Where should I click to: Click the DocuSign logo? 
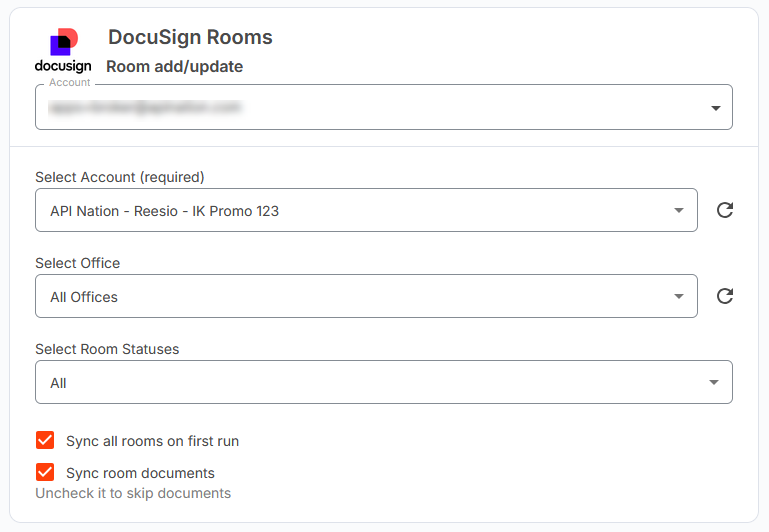pos(62,52)
